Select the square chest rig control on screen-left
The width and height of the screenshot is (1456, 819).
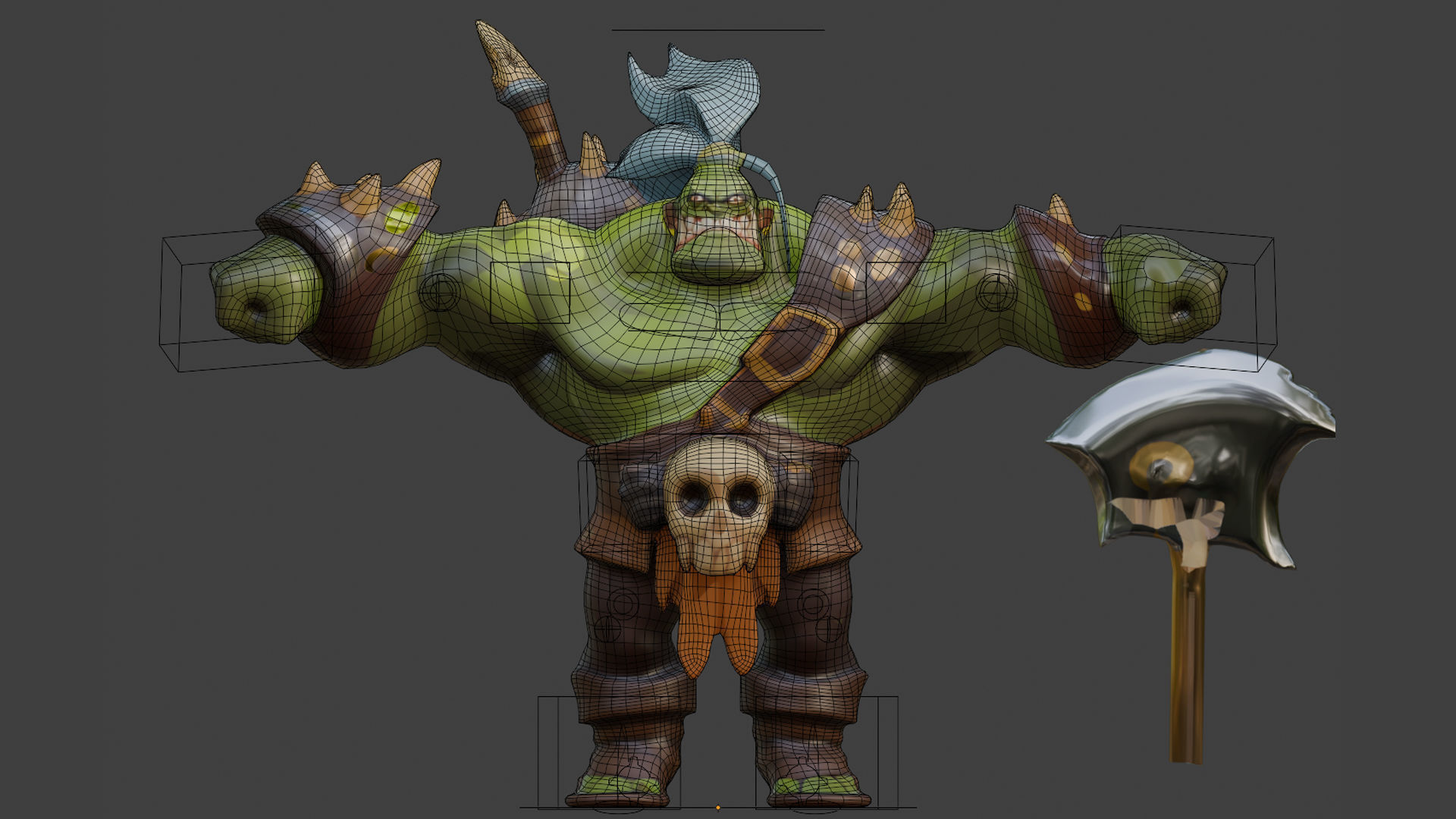[529, 293]
